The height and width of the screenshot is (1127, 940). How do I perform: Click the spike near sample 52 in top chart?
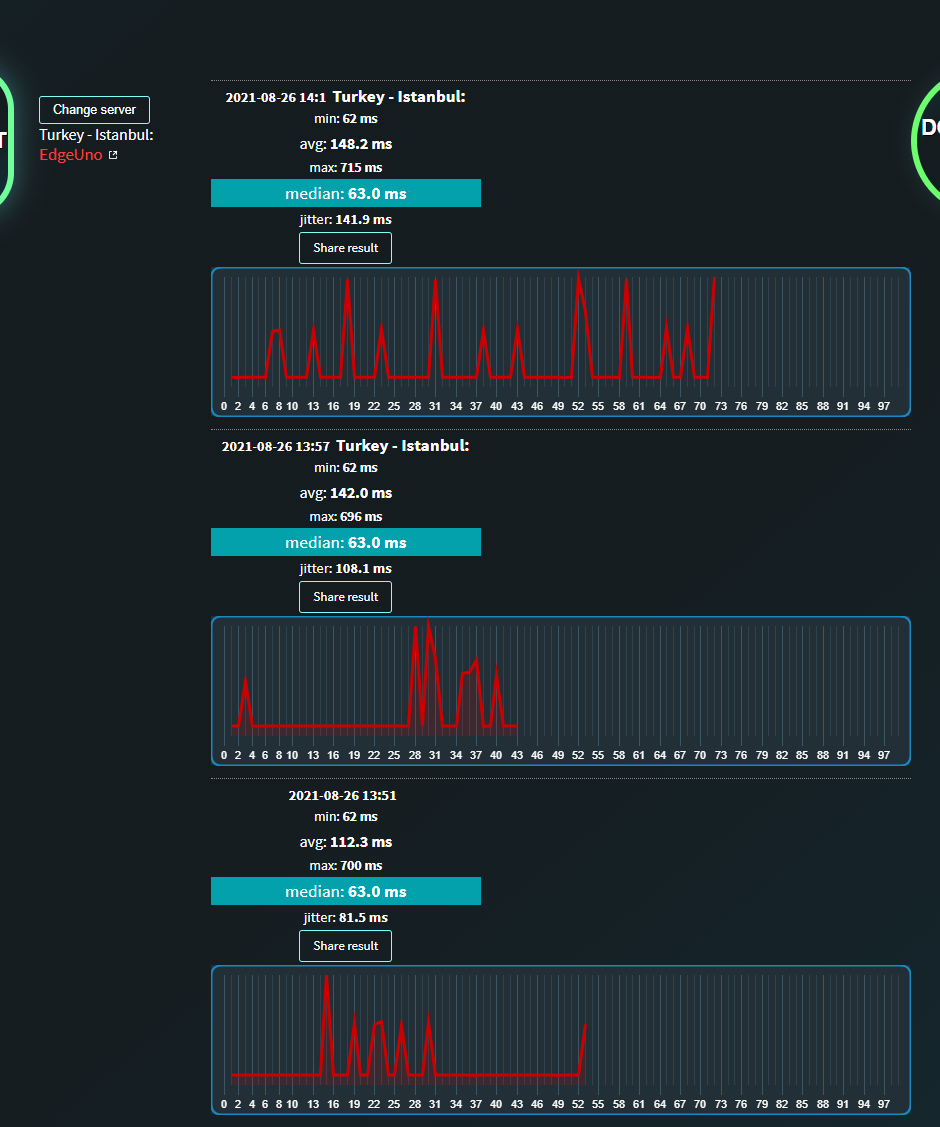click(579, 275)
